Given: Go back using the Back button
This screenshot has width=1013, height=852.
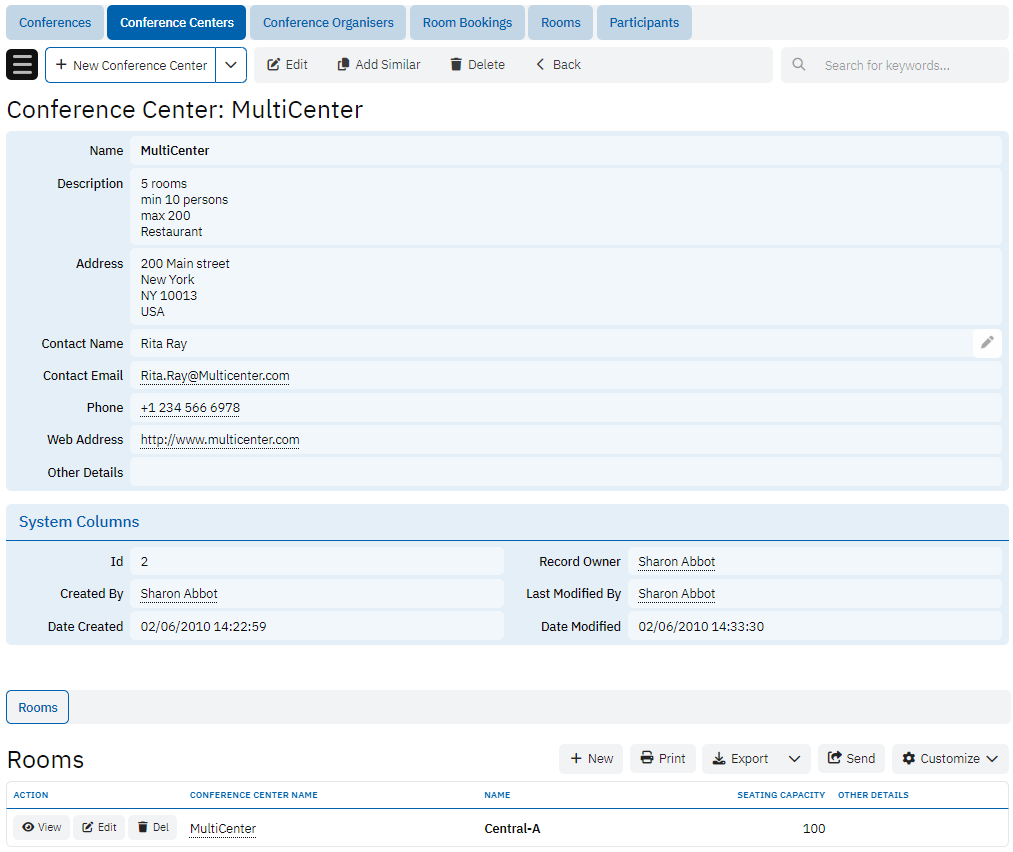Looking at the screenshot, I should (558, 65).
